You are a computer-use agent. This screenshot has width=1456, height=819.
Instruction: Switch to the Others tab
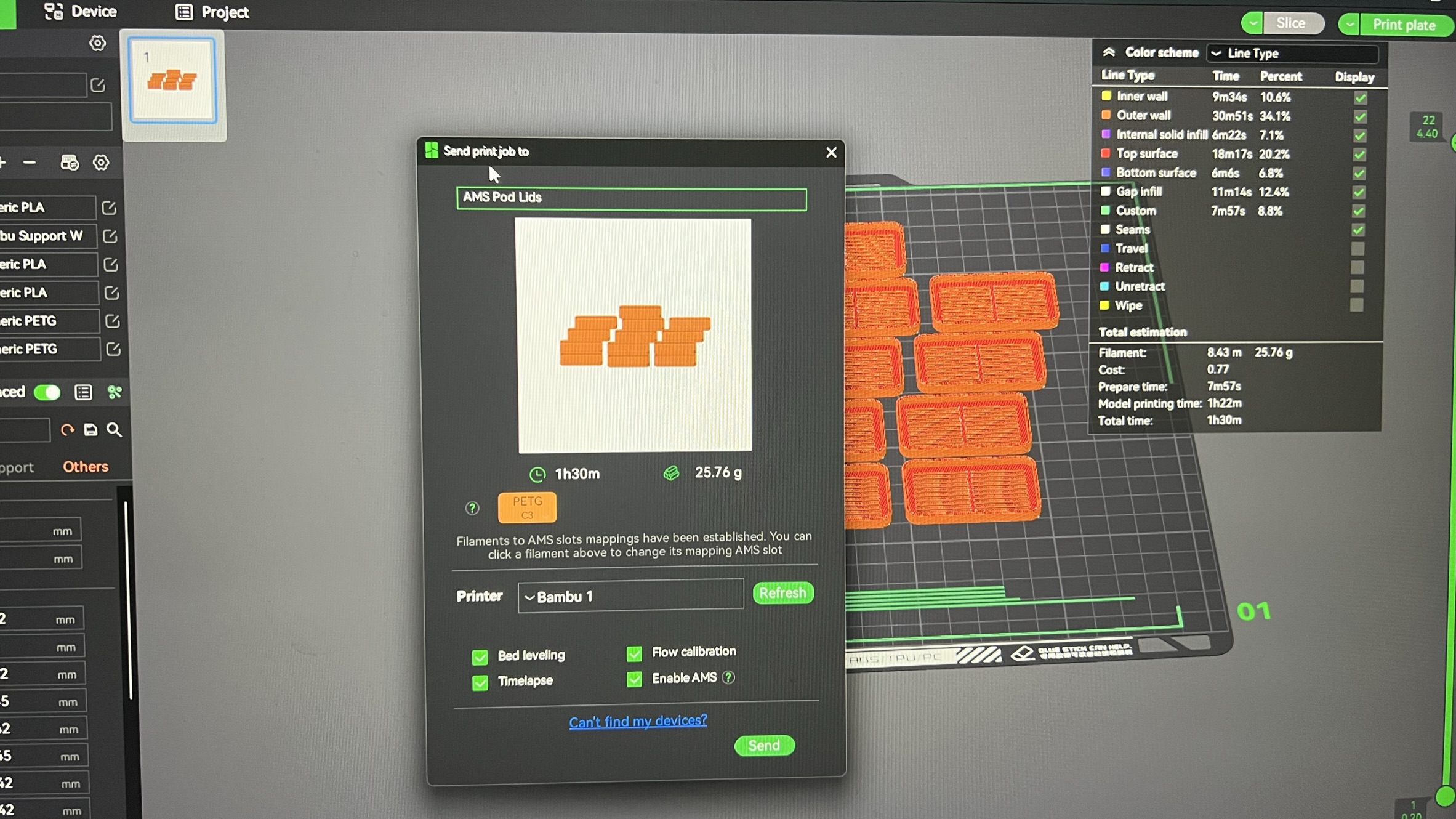coord(86,467)
